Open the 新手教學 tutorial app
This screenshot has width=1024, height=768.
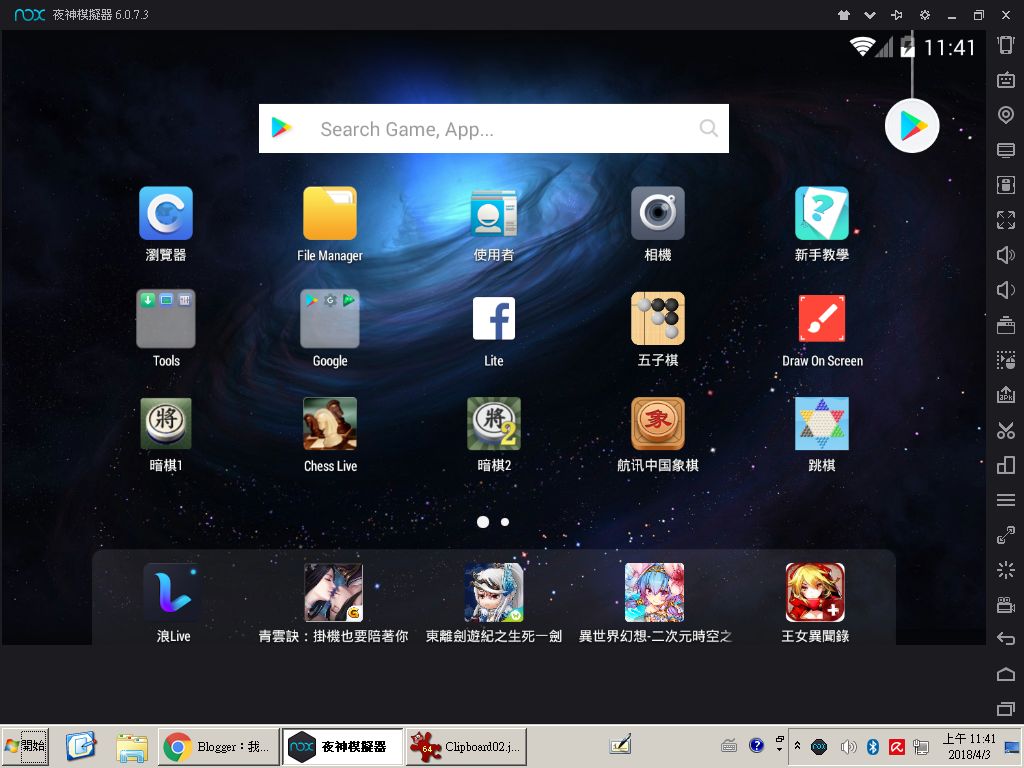[822, 214]
